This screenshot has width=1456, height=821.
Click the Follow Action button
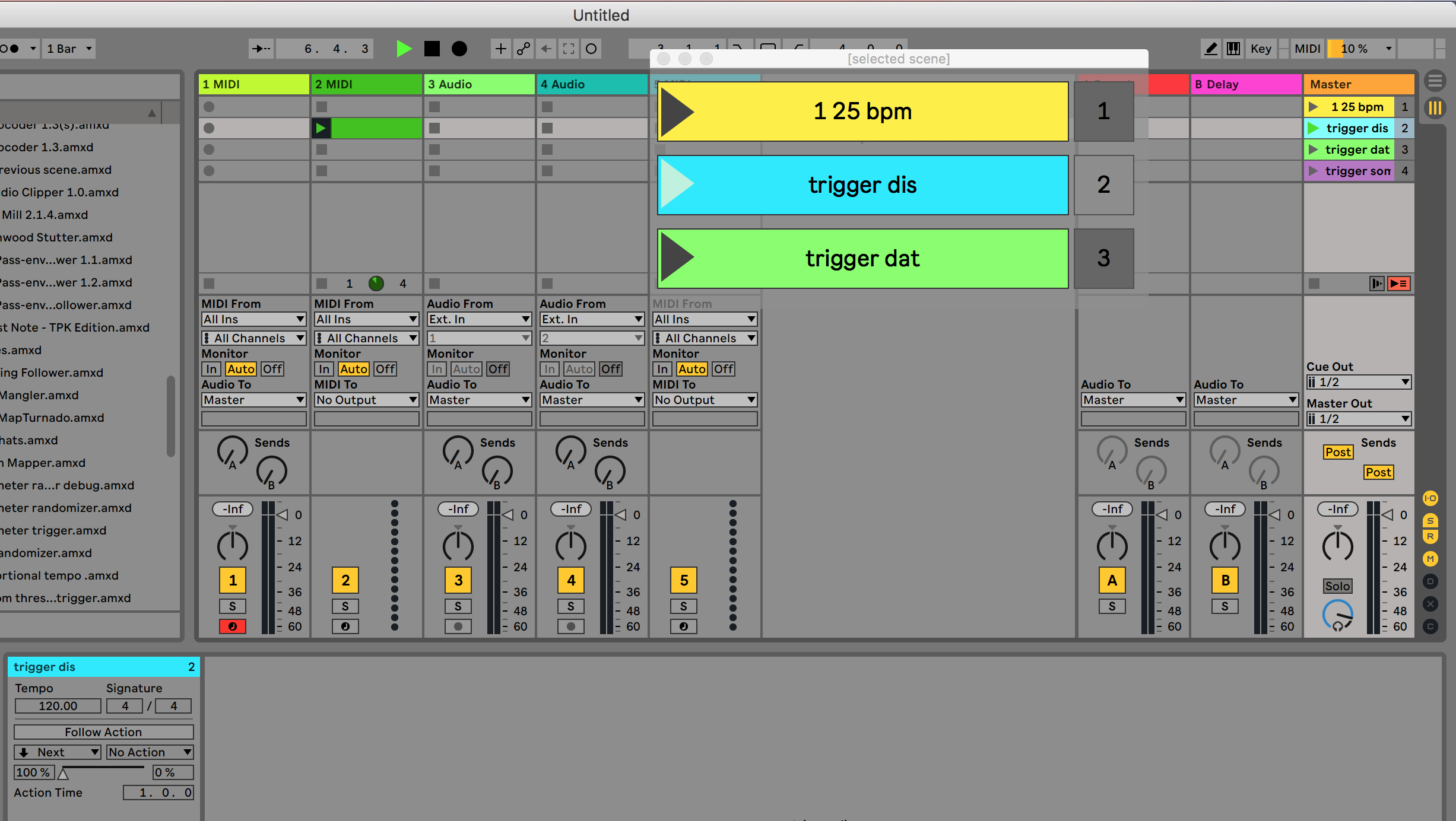[103, 732]
